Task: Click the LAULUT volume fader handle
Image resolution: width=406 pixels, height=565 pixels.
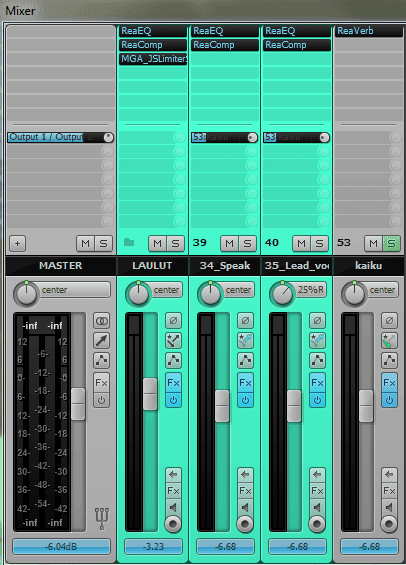Action: (x=150, y=394)
